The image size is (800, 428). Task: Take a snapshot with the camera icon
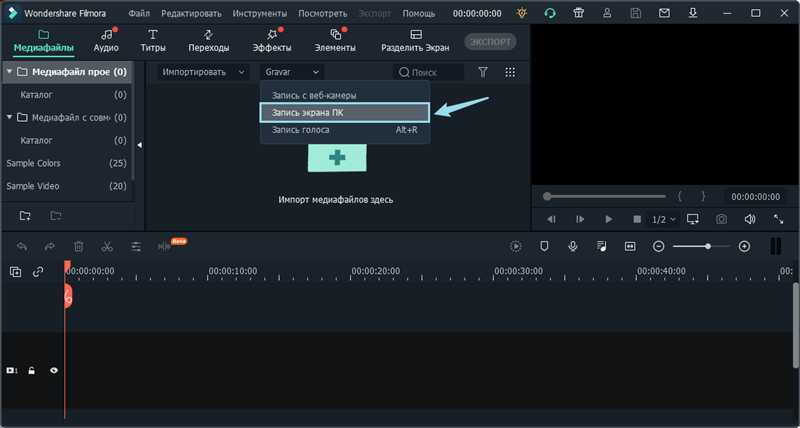coord(721,219)
